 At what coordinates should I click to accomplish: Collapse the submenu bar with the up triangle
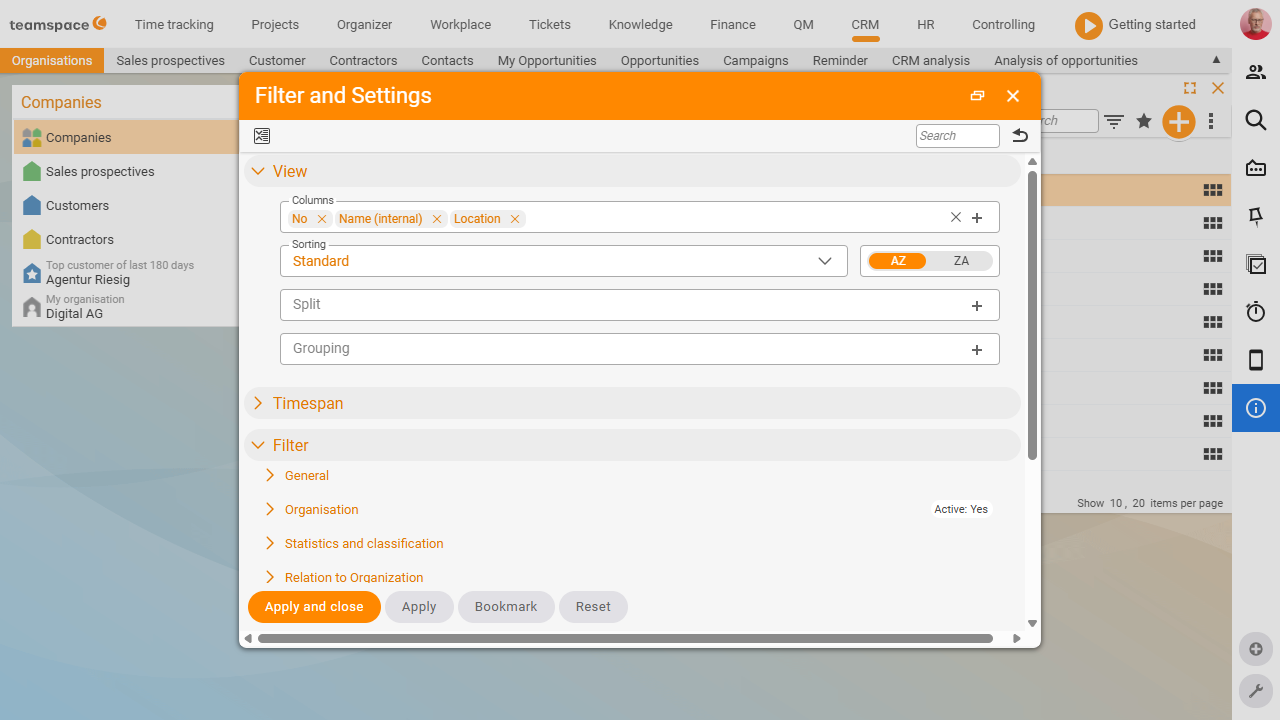[1216, 60]
